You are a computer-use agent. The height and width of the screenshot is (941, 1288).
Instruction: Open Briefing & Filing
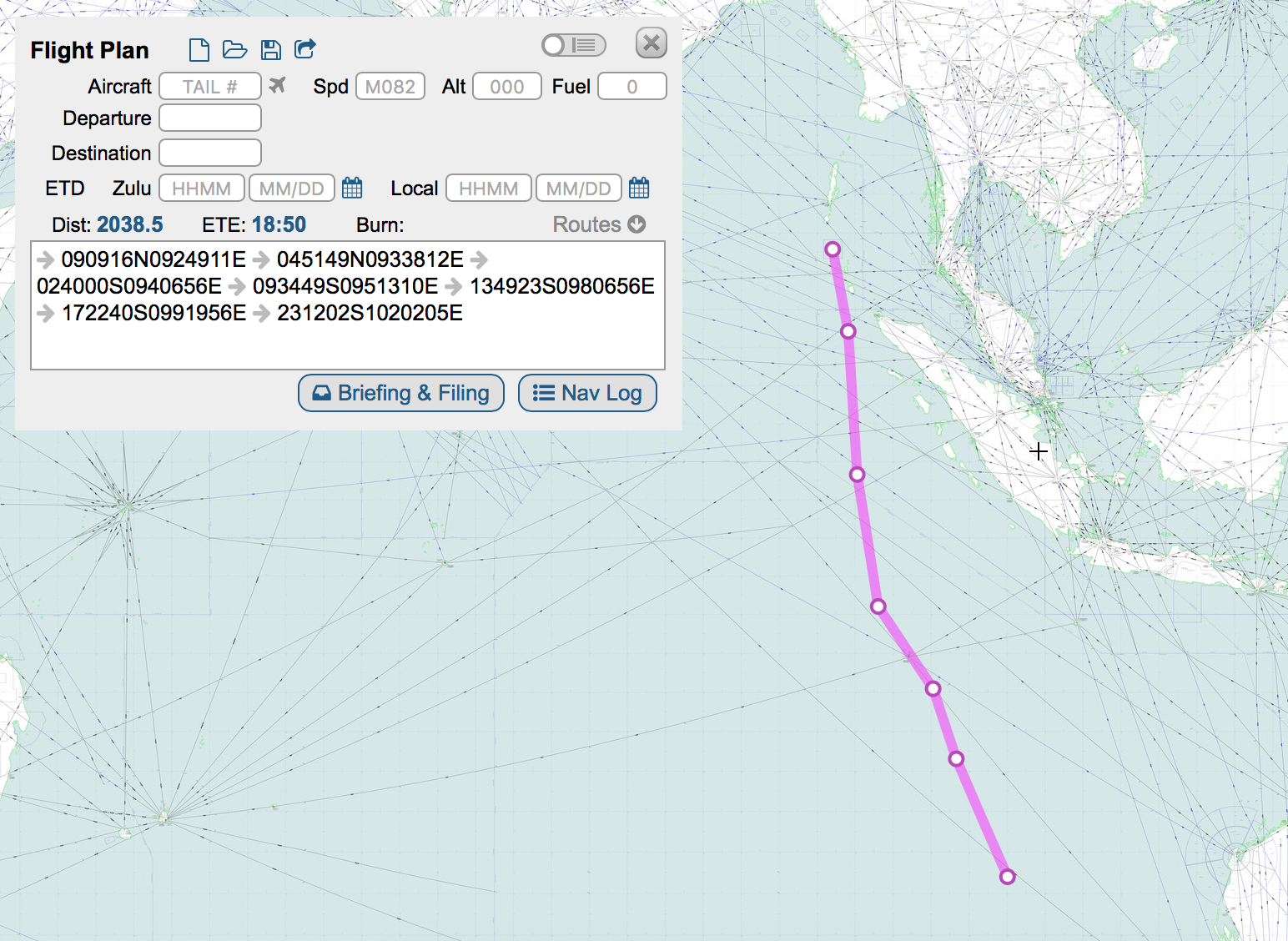(401, 393)
